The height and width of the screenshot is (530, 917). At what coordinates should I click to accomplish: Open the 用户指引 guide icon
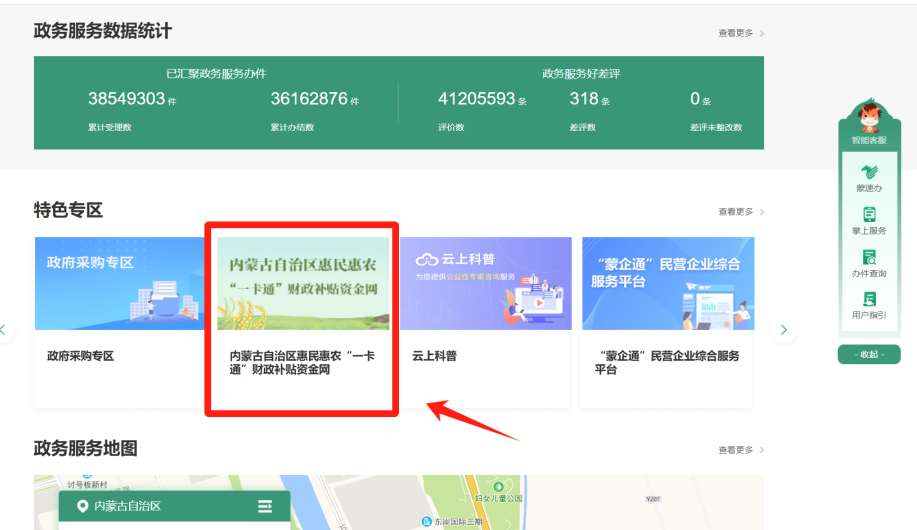(868, 300)
